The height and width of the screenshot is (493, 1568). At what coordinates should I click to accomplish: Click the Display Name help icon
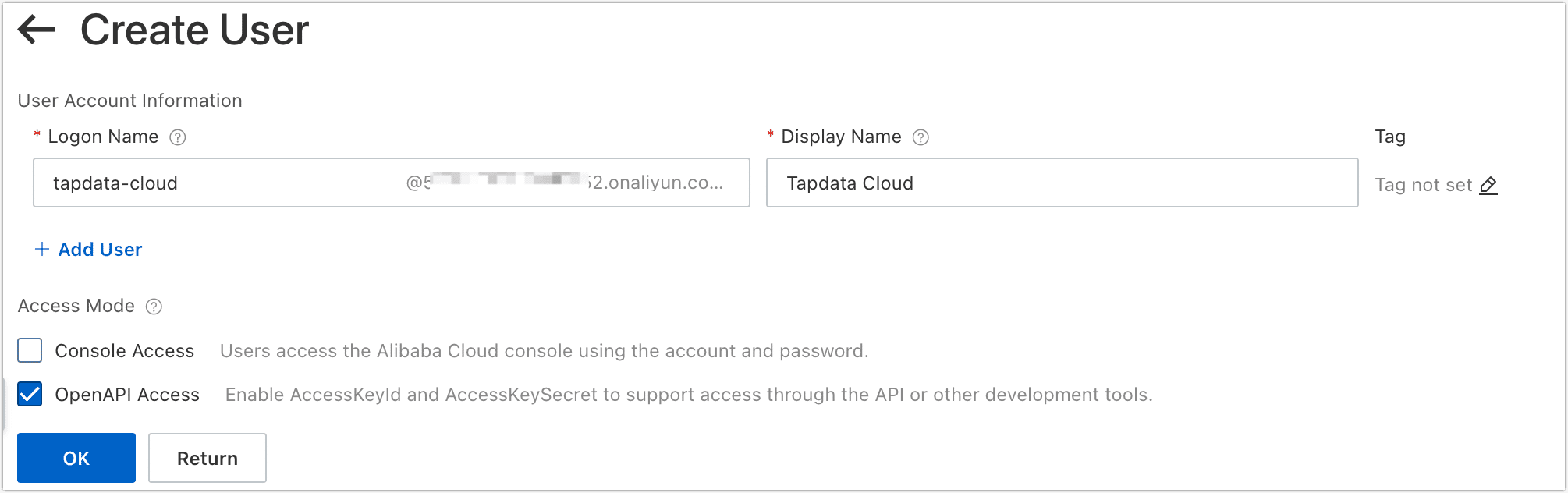[921, 137]
